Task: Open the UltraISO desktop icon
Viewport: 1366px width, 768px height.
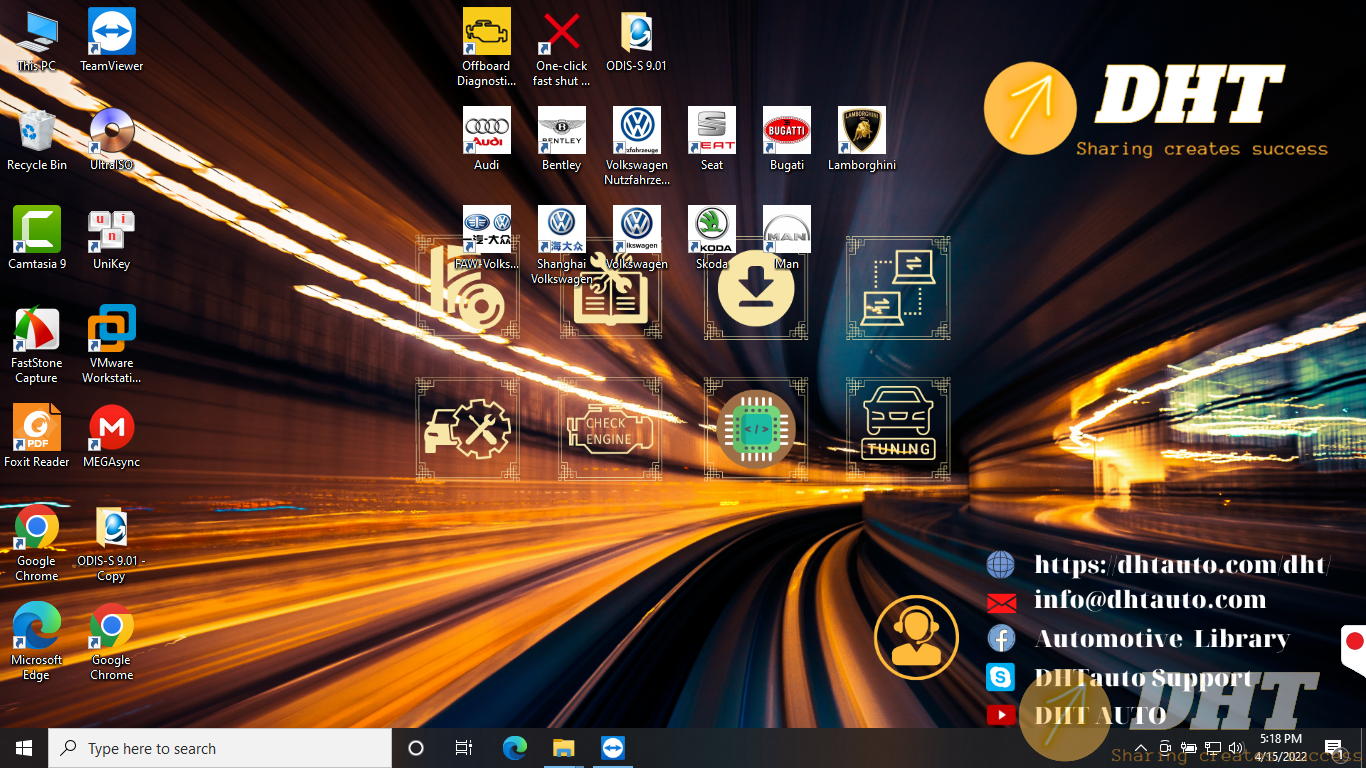Action: point(111,131)
